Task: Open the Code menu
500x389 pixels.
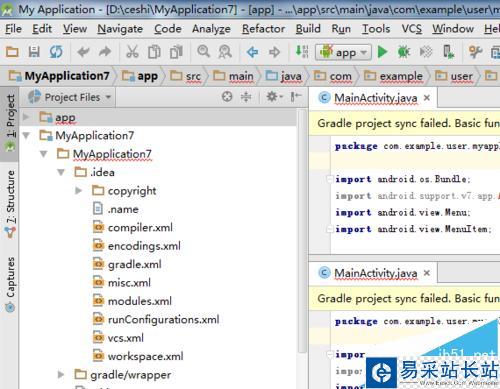Action: (168, 29)
